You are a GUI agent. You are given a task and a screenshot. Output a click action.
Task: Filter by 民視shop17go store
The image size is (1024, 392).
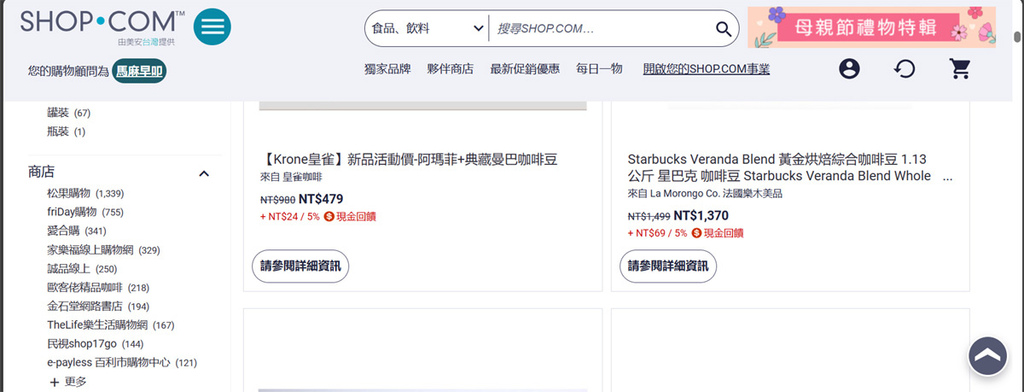point(95,344)
